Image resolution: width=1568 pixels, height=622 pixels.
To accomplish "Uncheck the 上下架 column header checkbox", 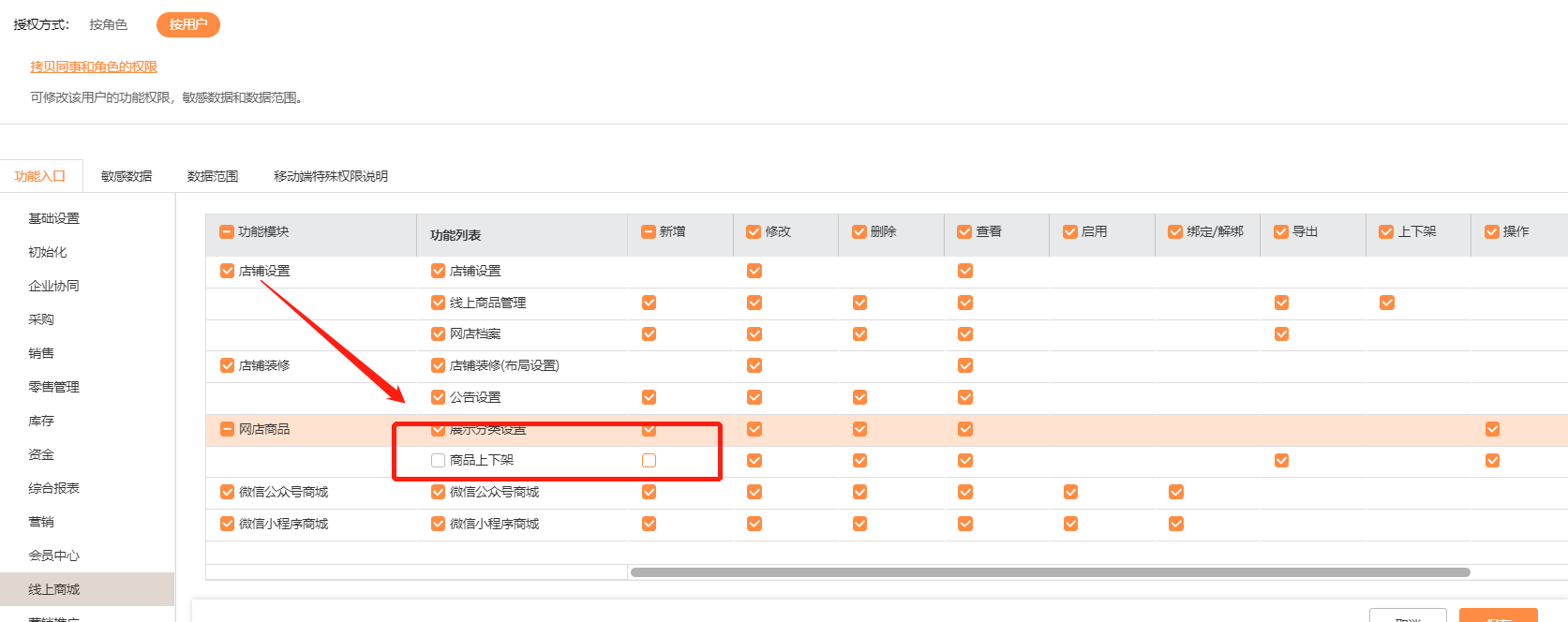I will (1386, 231).
